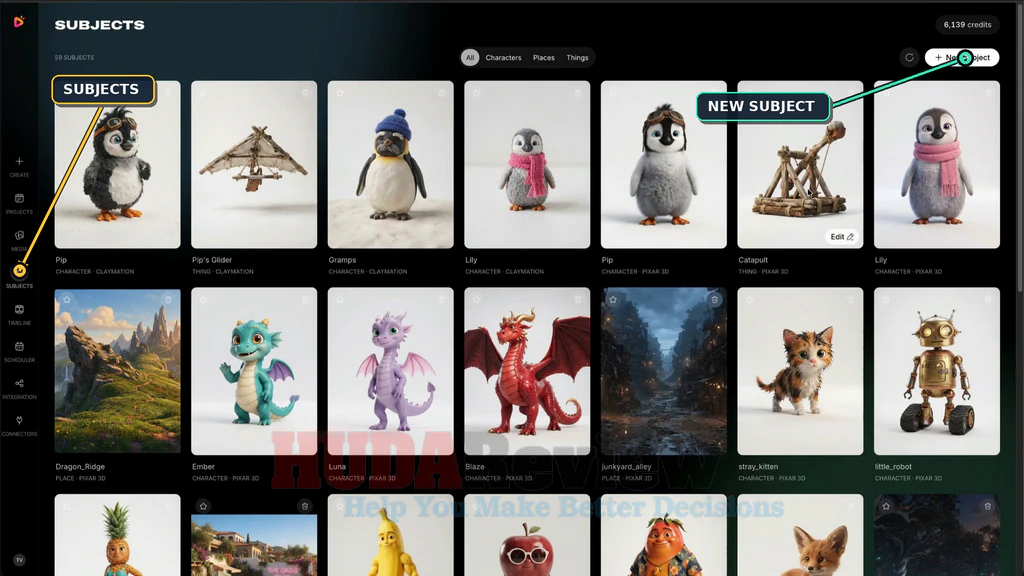This screenshot has width=1024, height=576.
Task: Filter subjects by Places
Action: coord(543,57)
